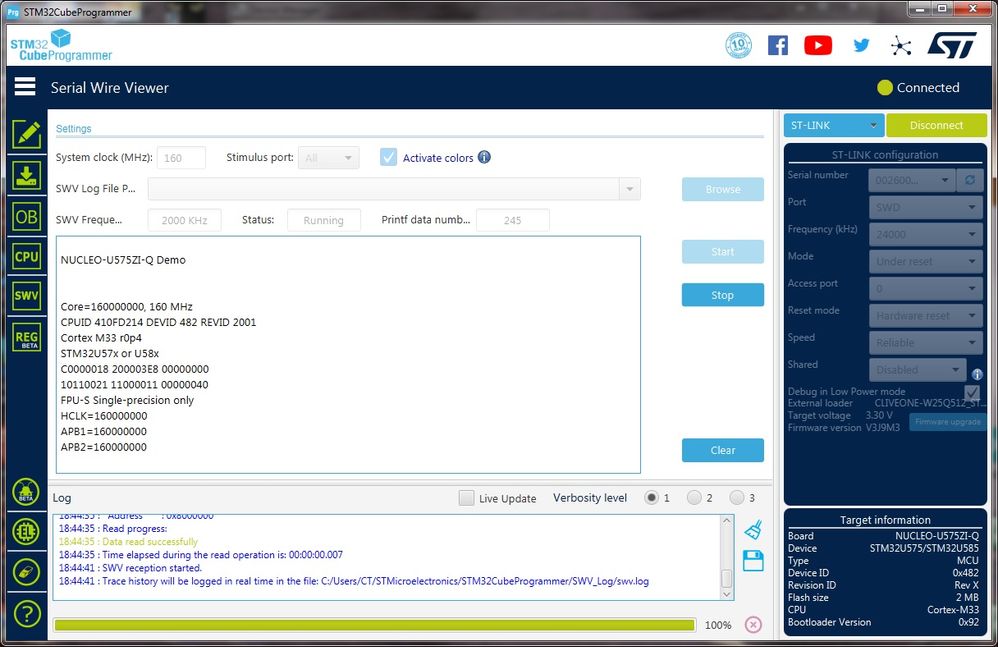Open the Reset mode dropdown

tap(925, 316)
